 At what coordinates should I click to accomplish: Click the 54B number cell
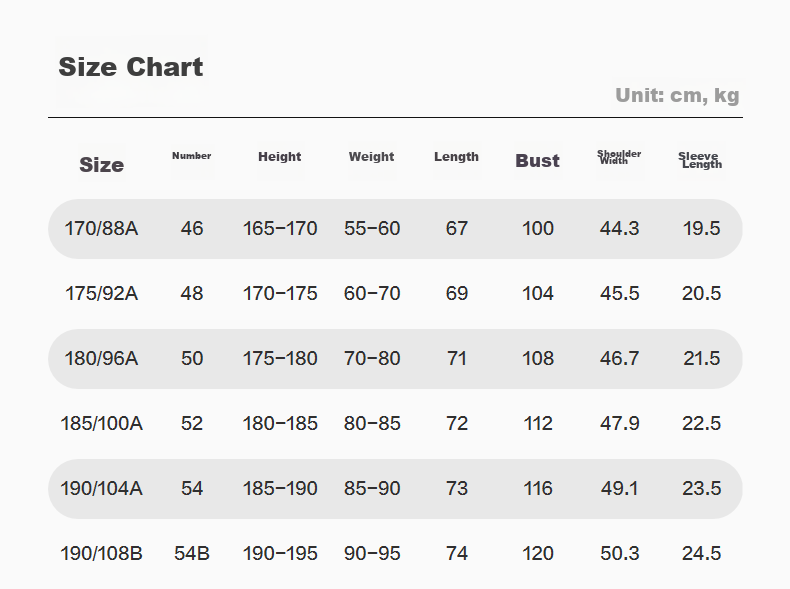[192, 554]
